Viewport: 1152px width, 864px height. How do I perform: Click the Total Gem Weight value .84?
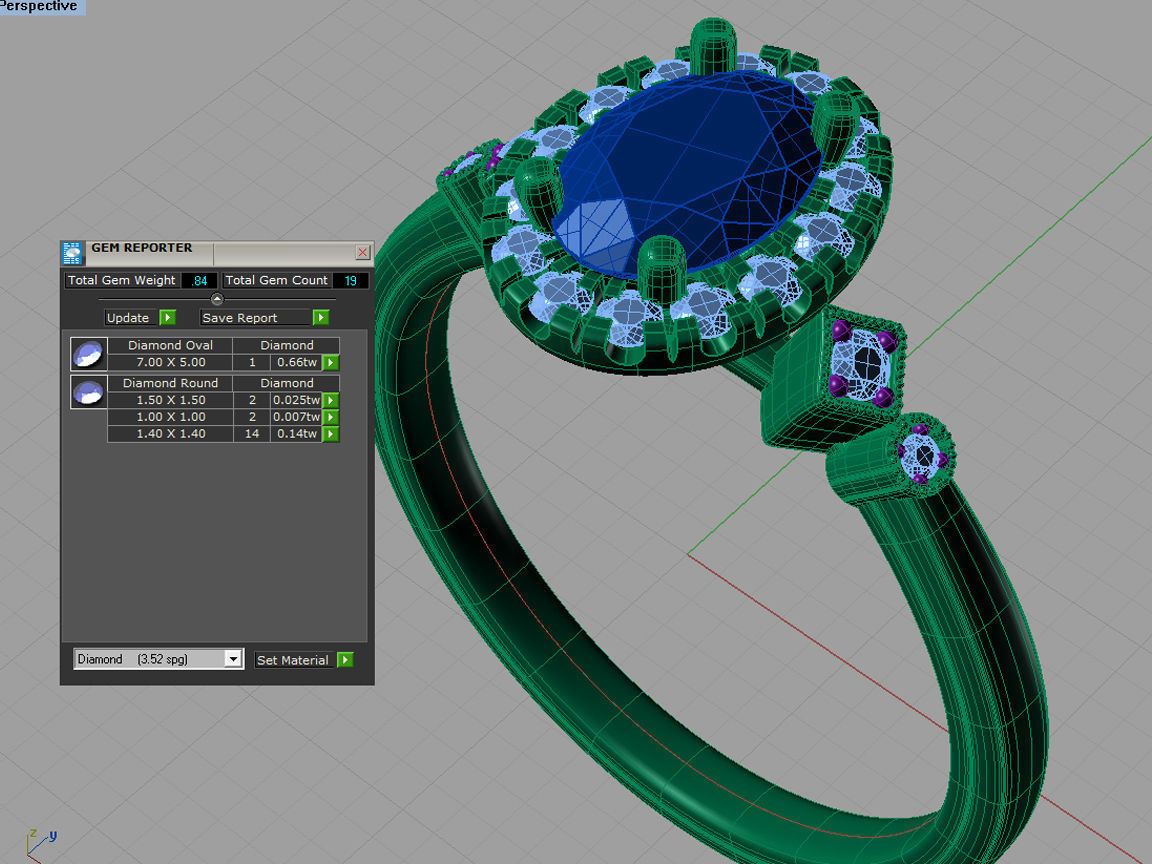200,280
